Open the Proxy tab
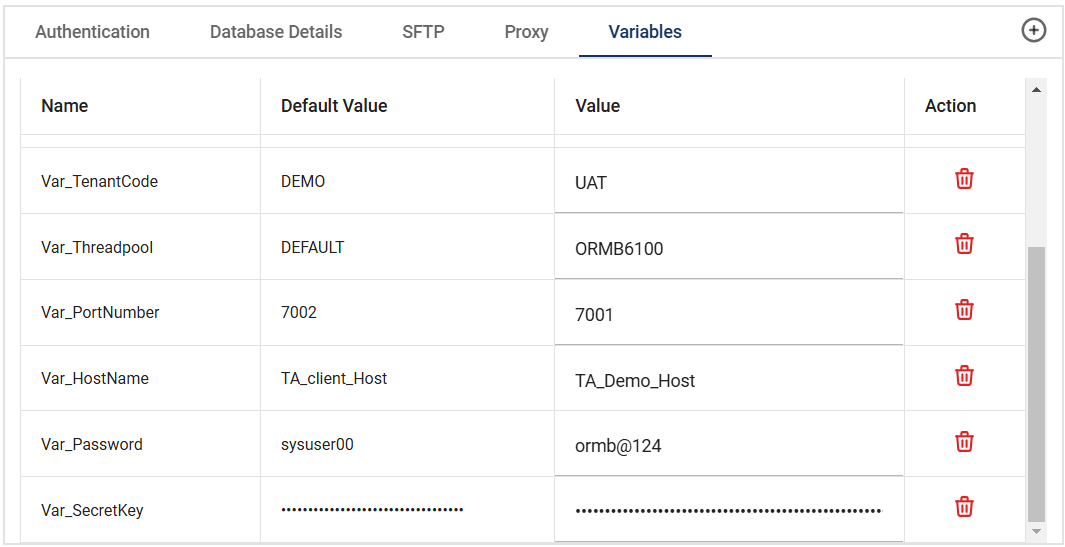This screenshot has width=1065, height=547. click(x=526, y=32)
